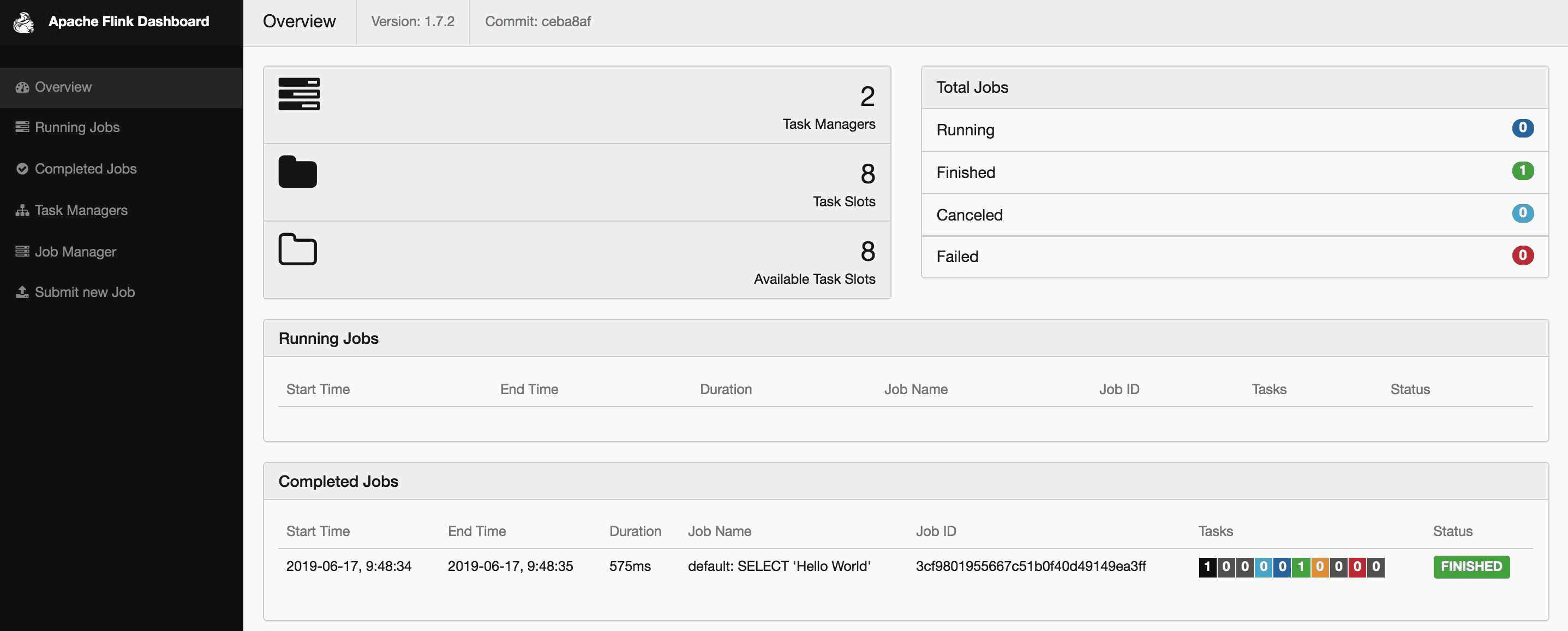Image resolution: width=1568 pixels, height=631 pixels.
Task: Click the Finished row in Total Jobs
Action: (x=1235, y=172)
